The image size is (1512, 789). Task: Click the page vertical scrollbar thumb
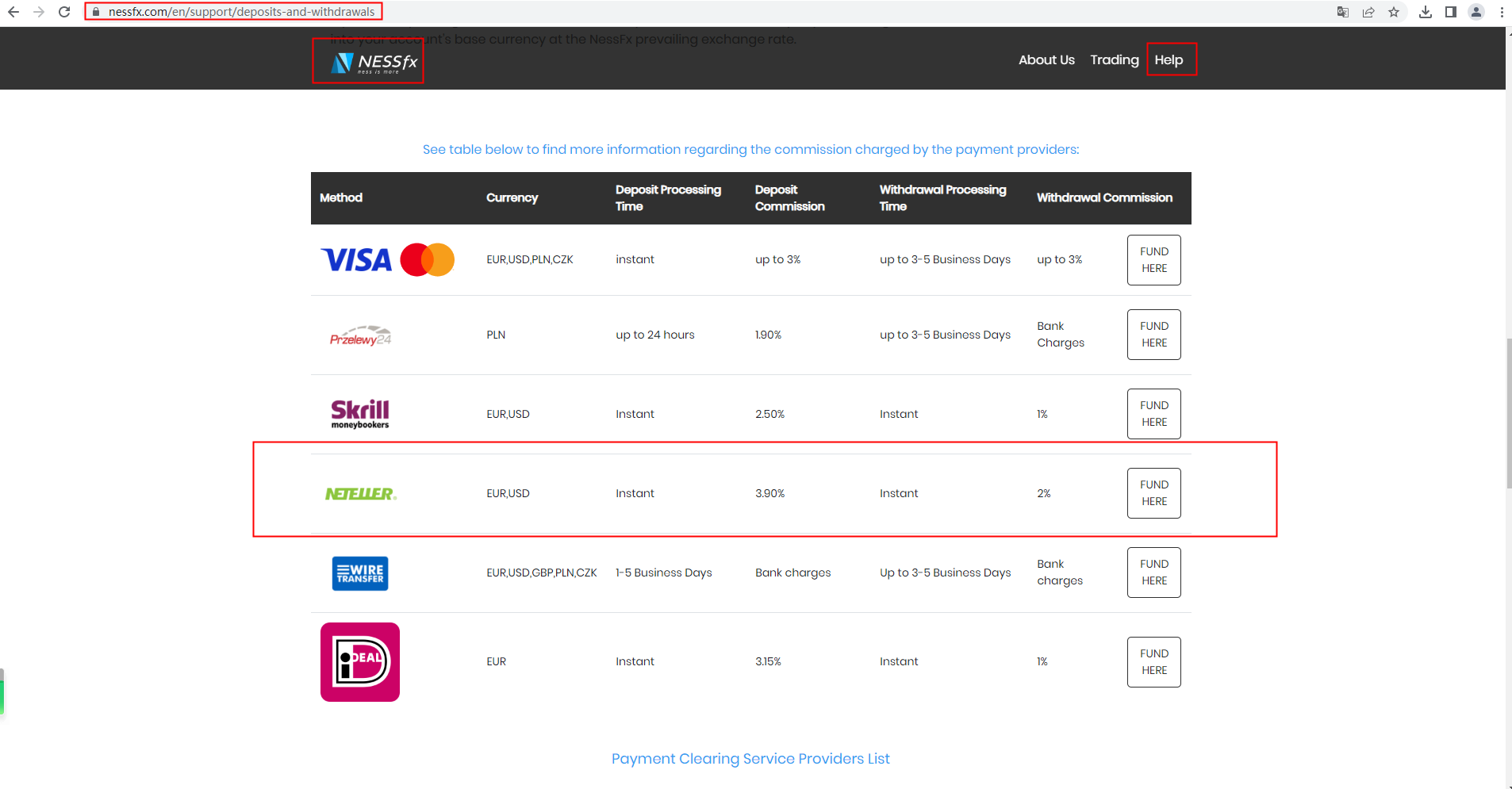[1509, 412]
